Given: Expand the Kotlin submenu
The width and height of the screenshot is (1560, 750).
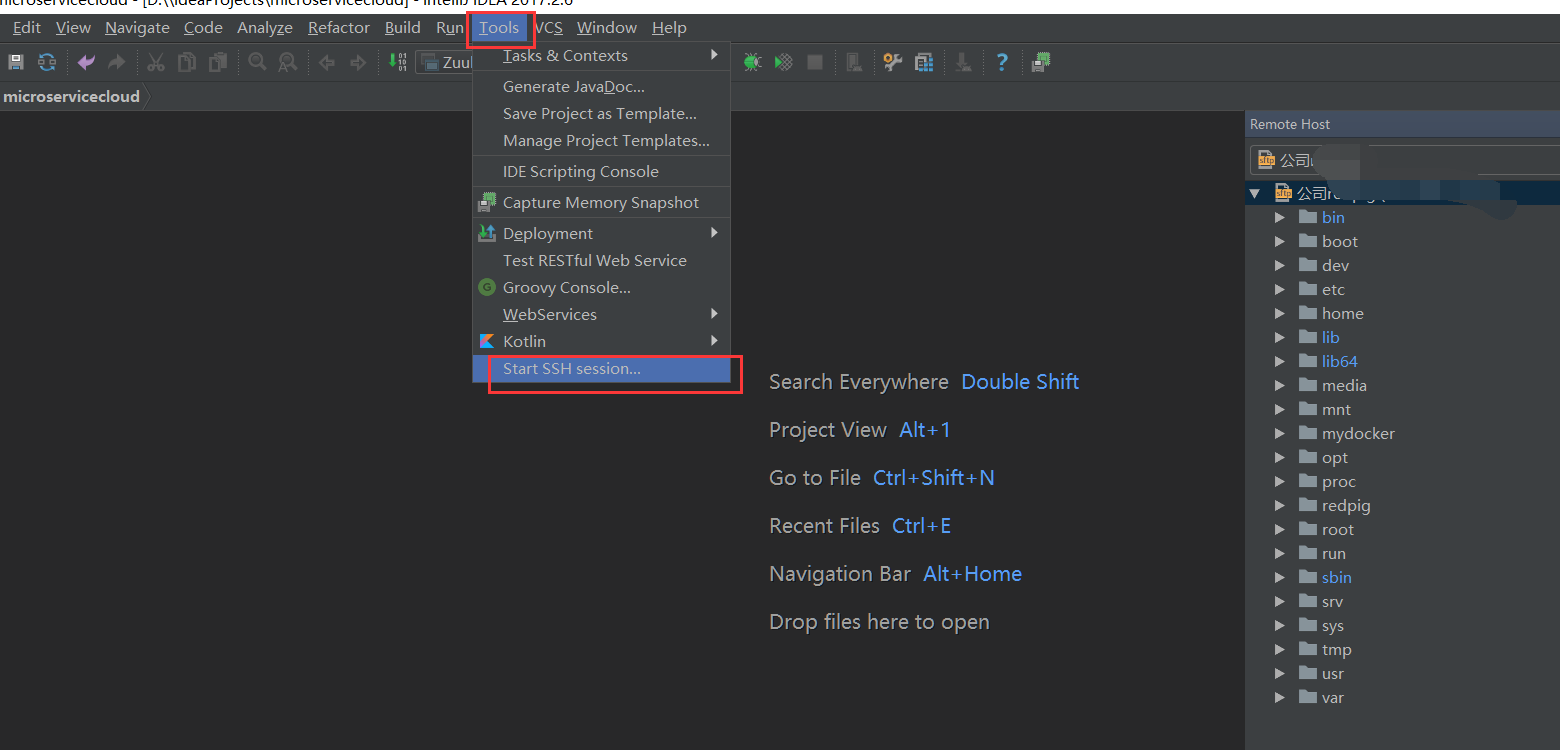Looking at the screenshot, I should click(601, 342).
